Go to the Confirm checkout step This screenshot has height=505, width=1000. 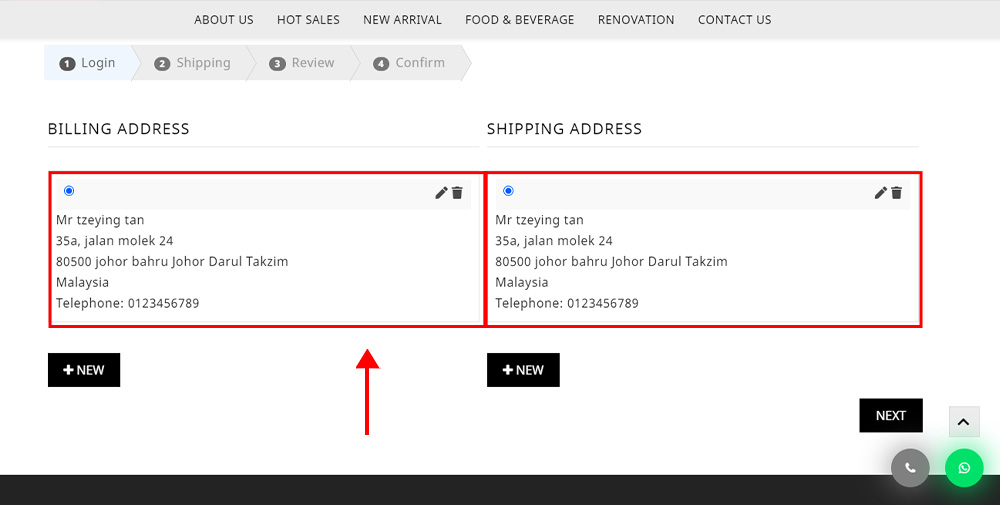tap(411, 62)
